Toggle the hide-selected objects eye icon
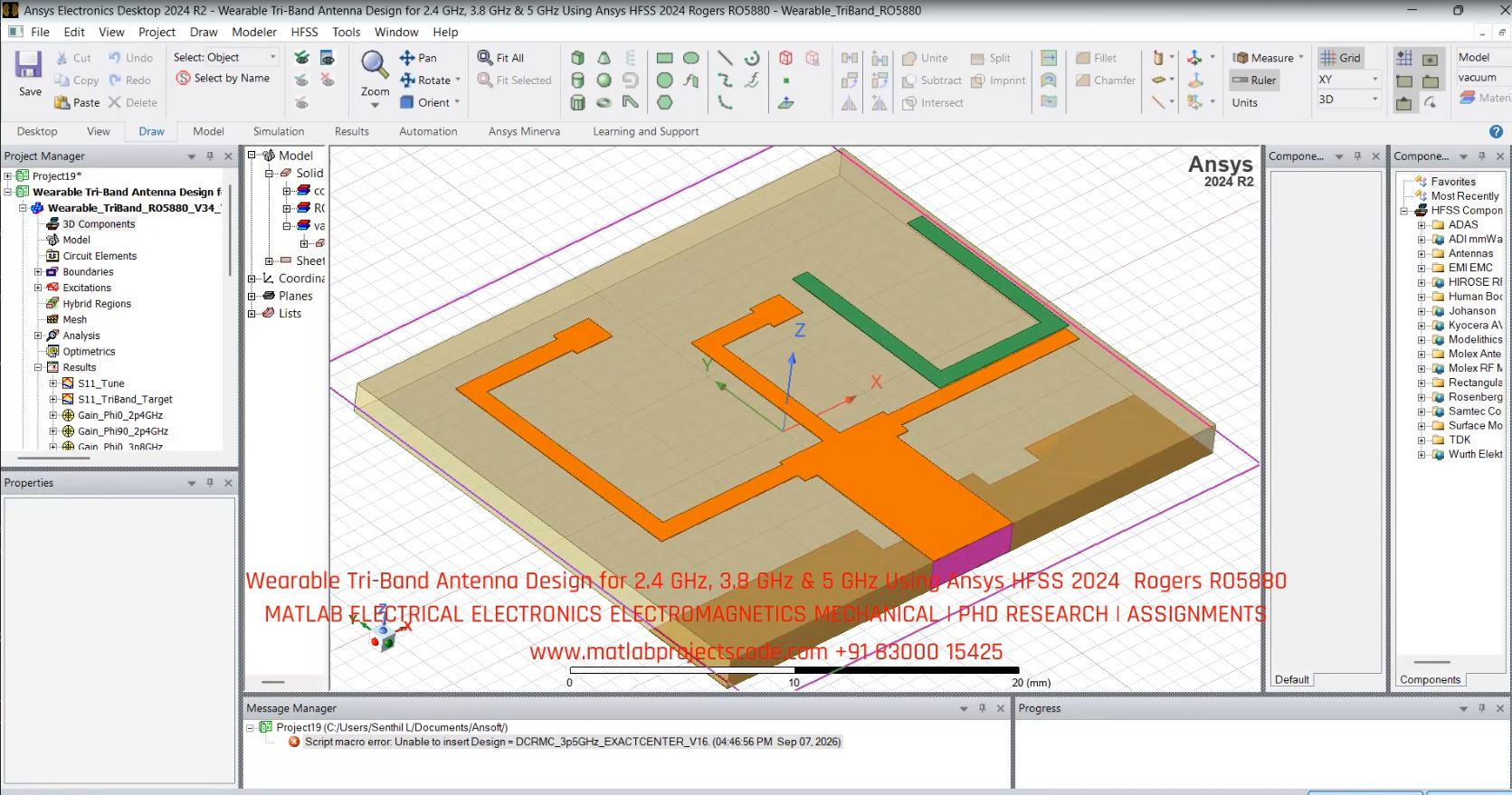The width and height of the screenshot is (1512, 795). [x=301, y=80]
